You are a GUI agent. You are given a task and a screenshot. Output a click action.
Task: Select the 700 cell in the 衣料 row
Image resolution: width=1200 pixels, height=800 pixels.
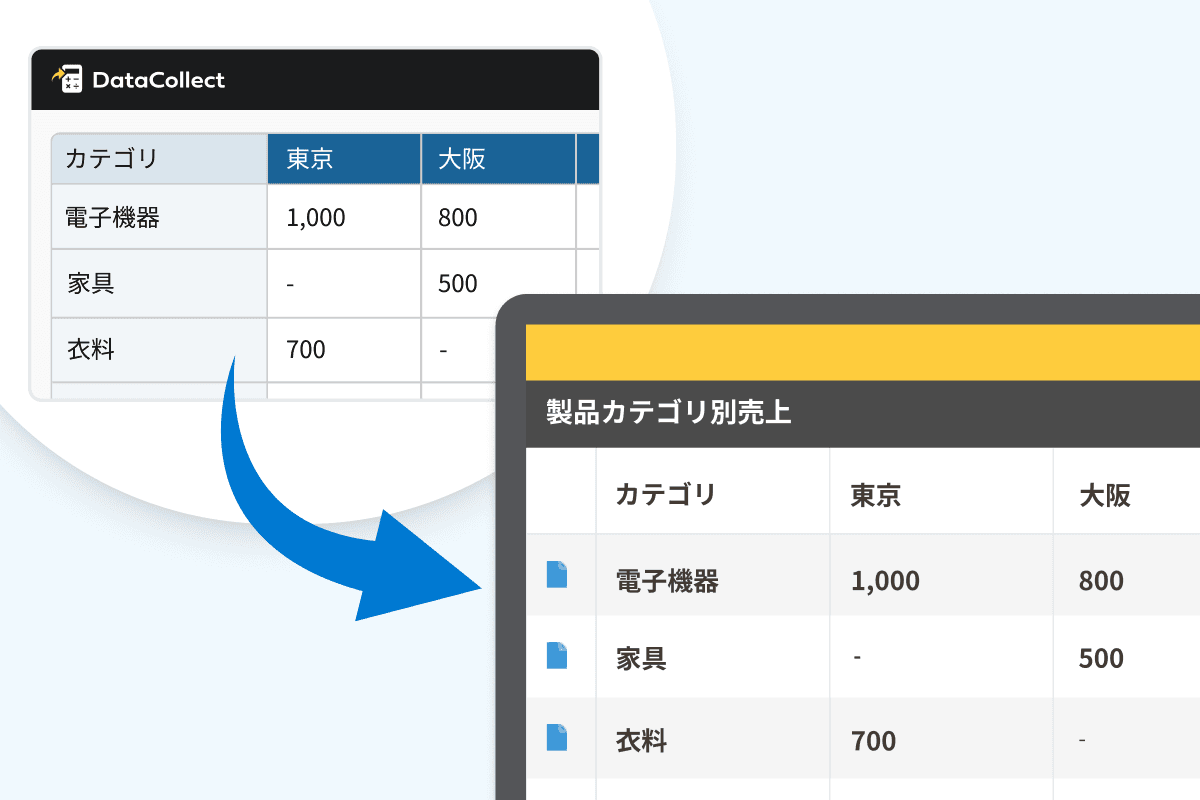306,350
